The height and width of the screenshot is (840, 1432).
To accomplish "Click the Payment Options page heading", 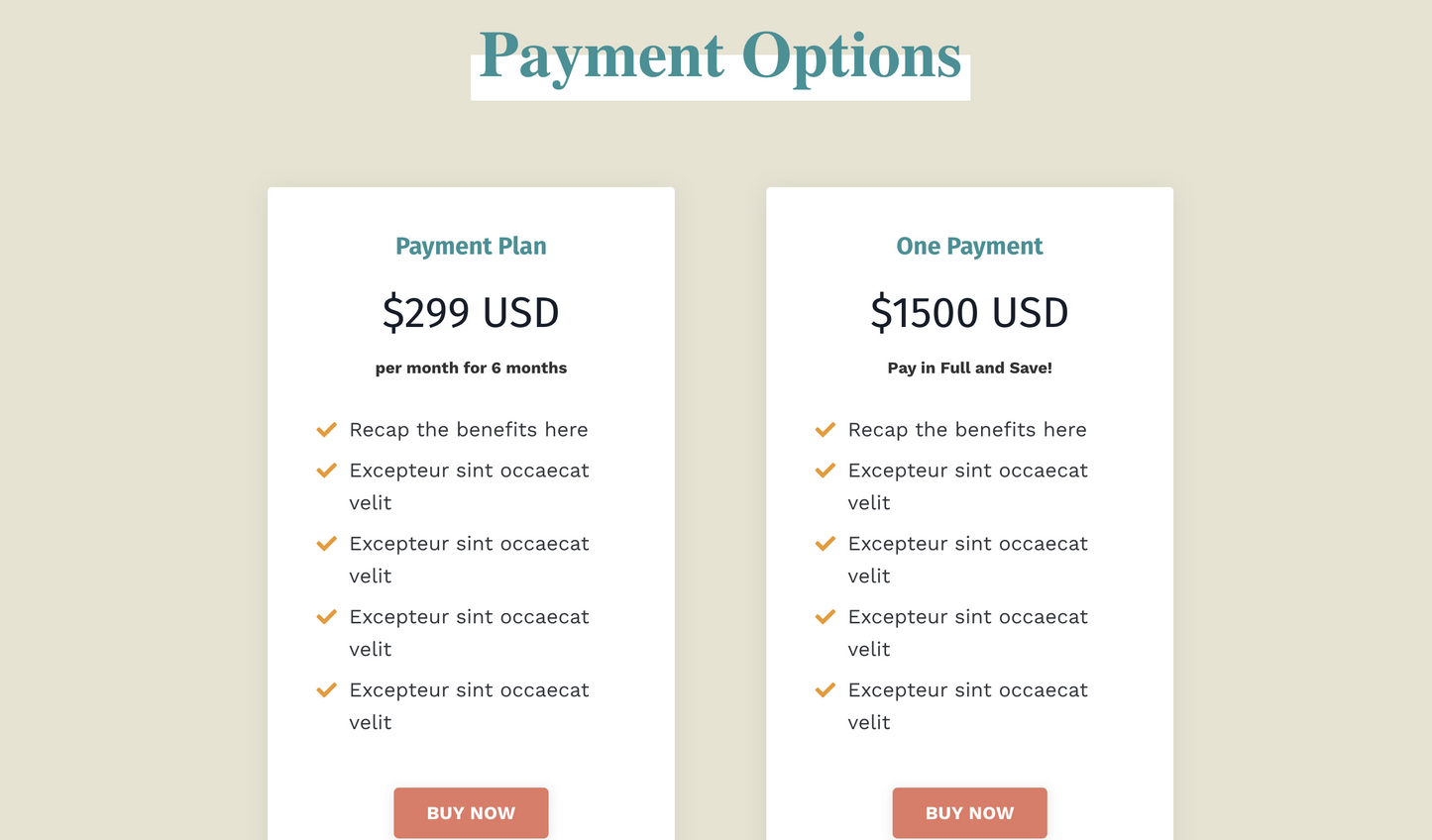I will click(720, 56).
